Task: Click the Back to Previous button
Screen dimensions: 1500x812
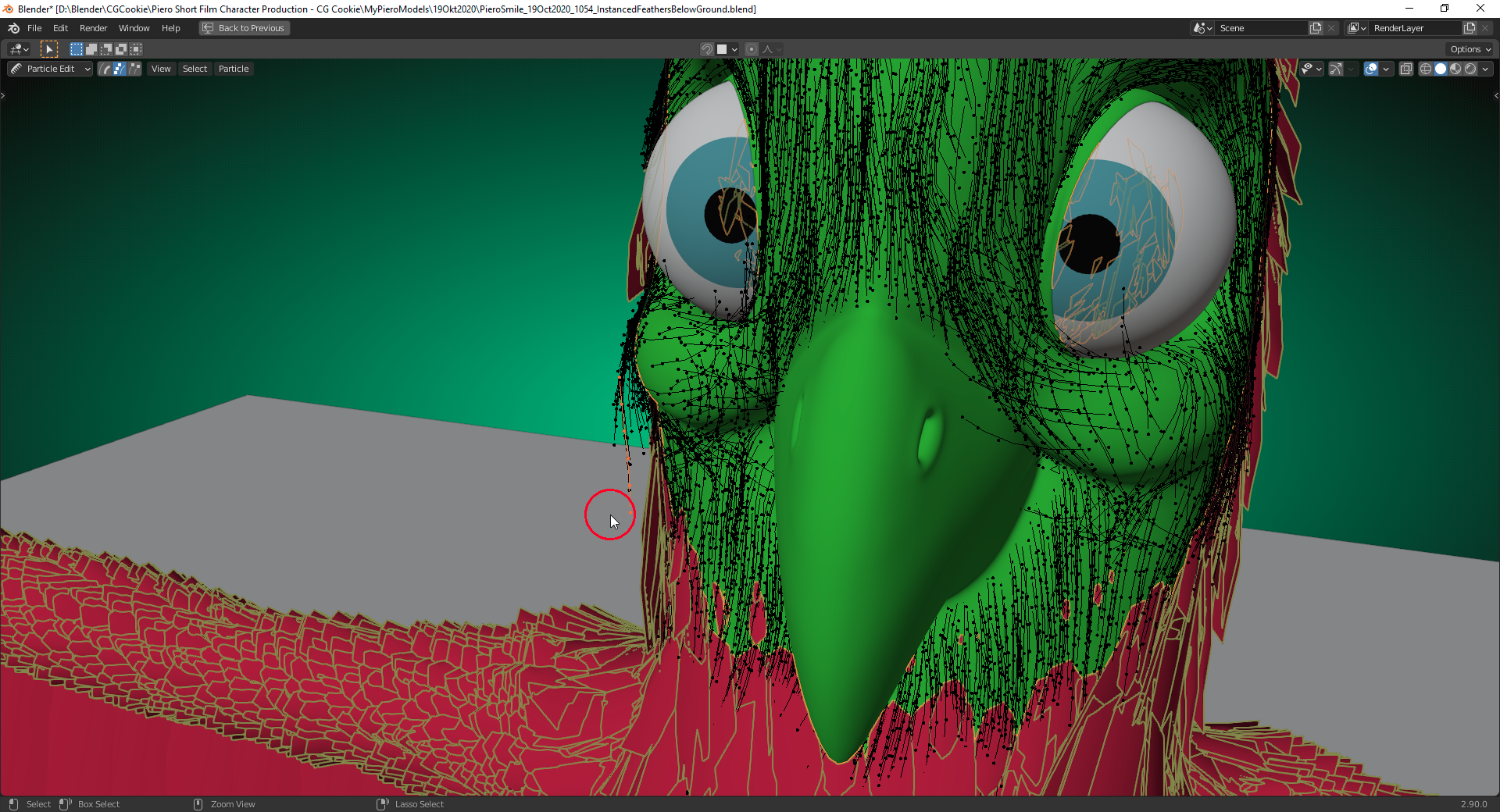Action: pyautogui.click(x=243, y=27)
